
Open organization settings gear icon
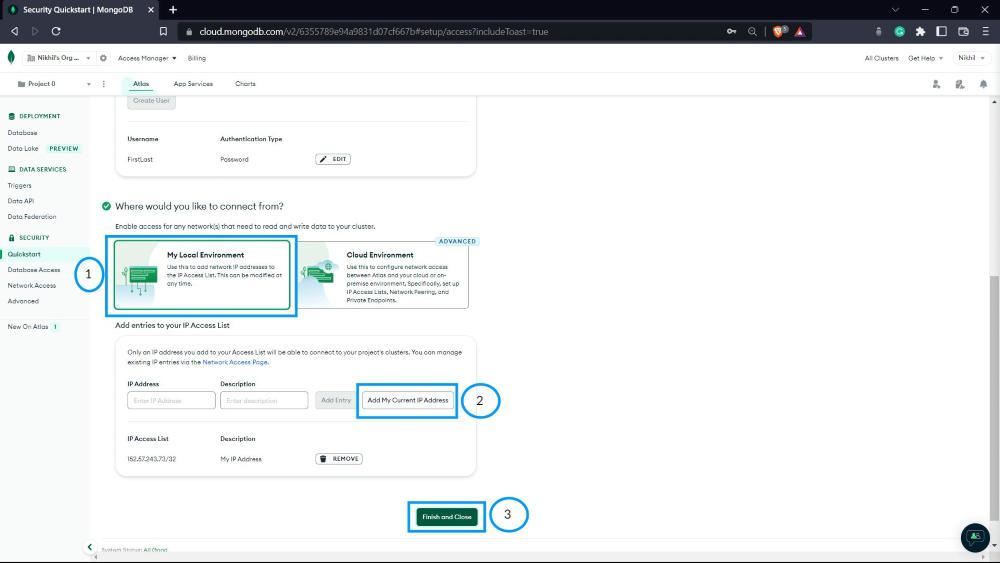pyautogui.click(x=103, y=58)
